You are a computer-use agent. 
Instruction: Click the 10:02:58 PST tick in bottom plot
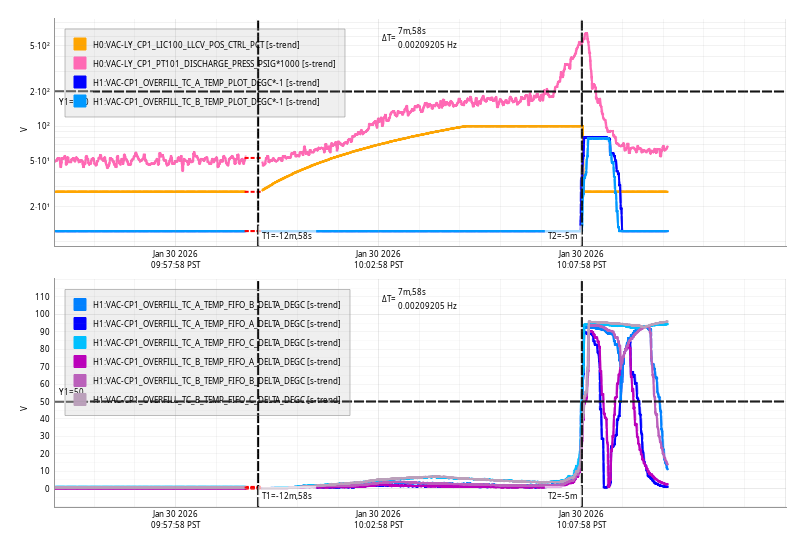coord(379,519)
